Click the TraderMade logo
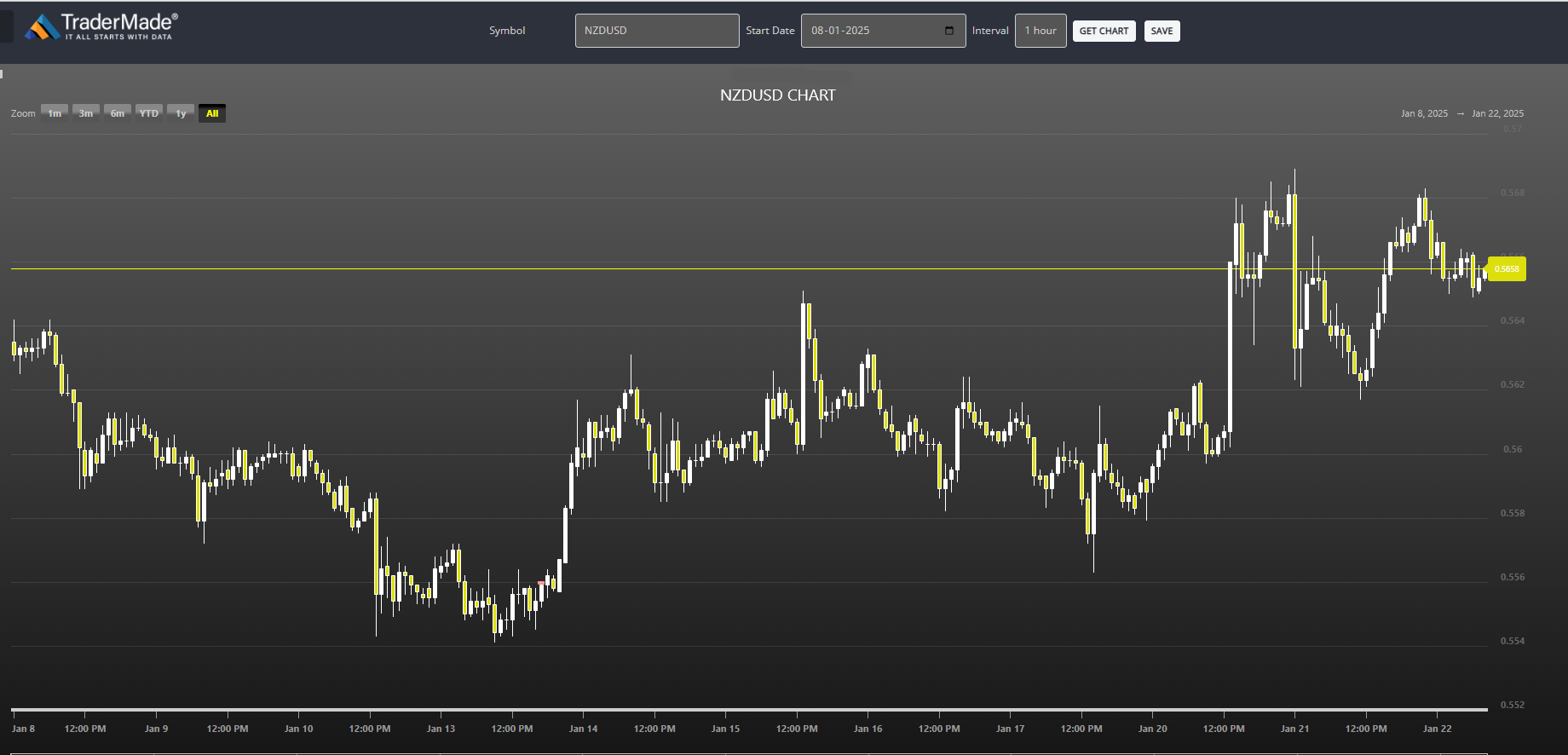1568x755 pixels. [101, 26]
